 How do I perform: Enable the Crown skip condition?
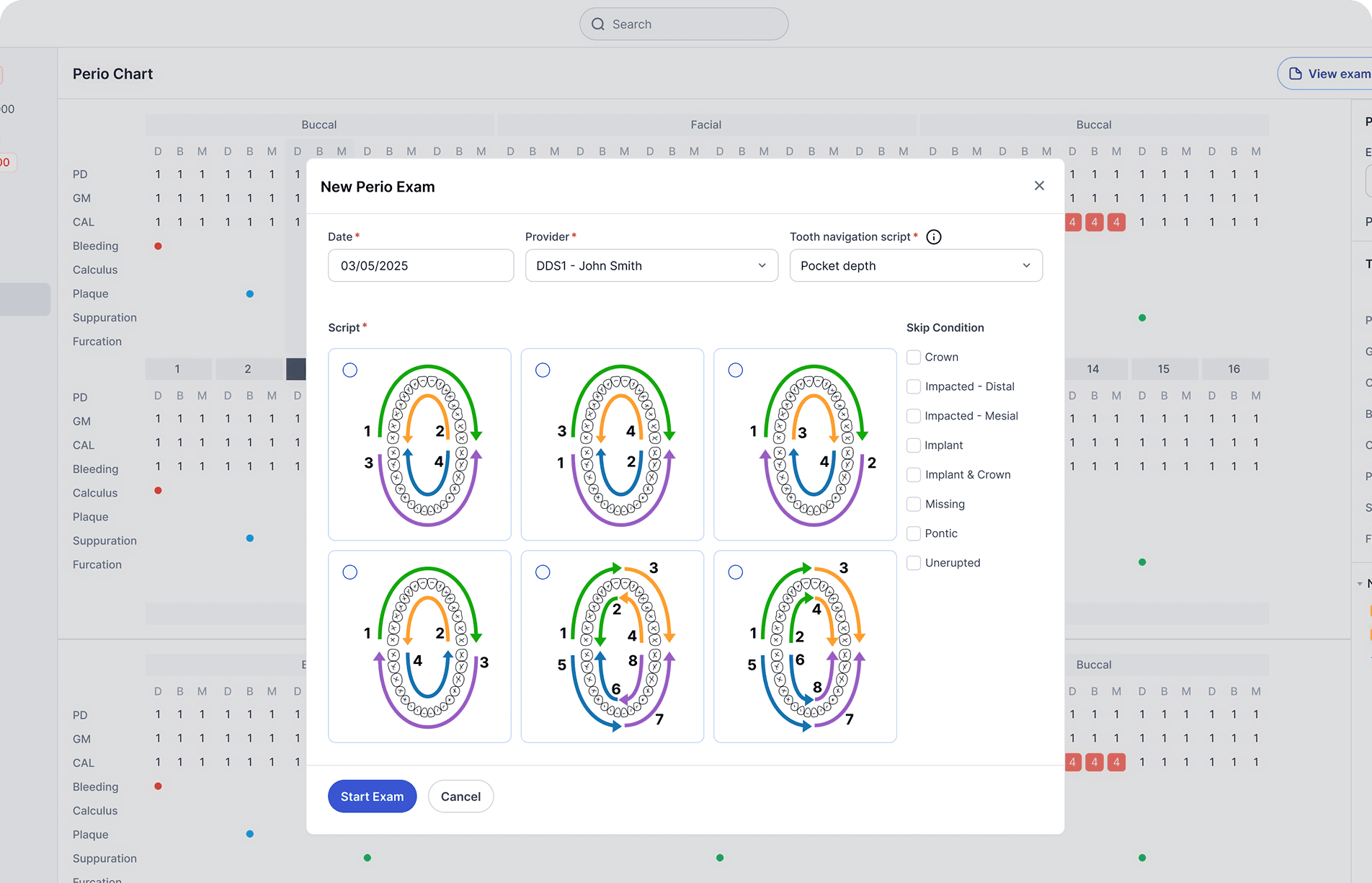coord(914,358)
